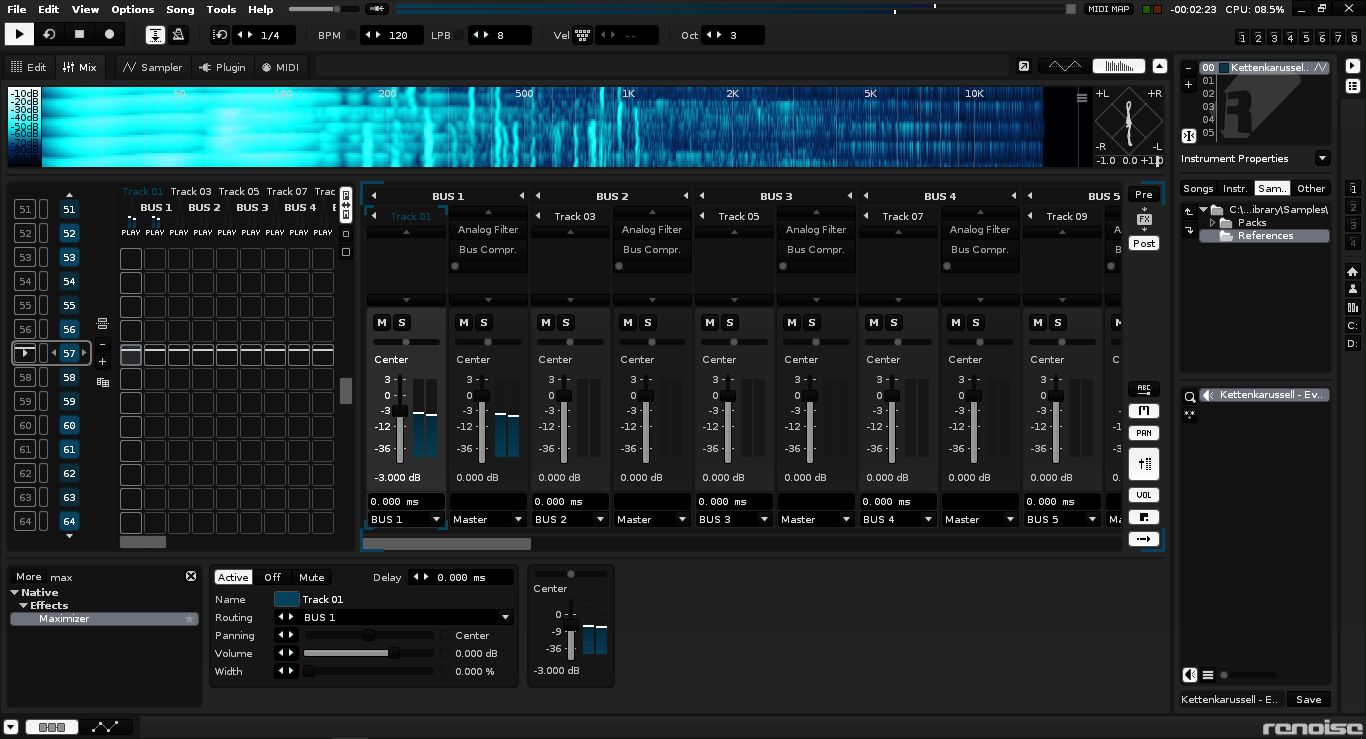Screen dimensions: 1366x739
Task: Open the user folder icon
Action: tap(1352, 290)
